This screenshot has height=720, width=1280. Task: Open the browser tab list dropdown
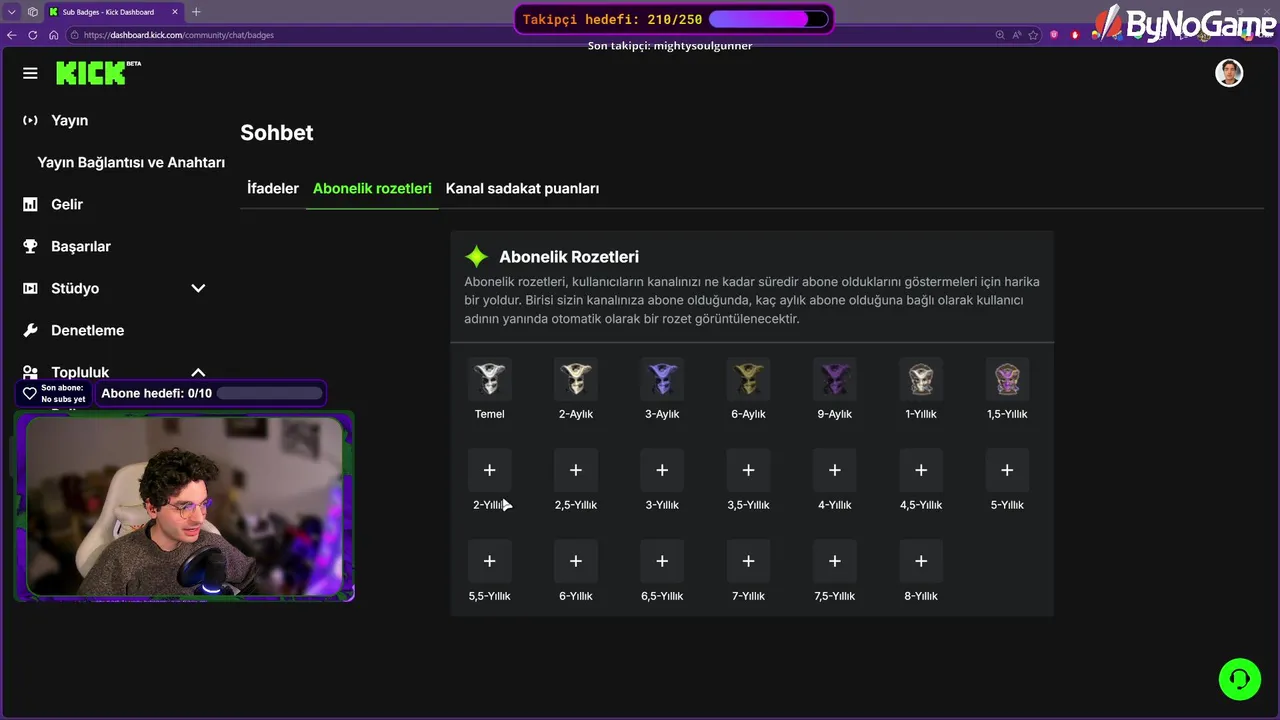coord(11,12)
